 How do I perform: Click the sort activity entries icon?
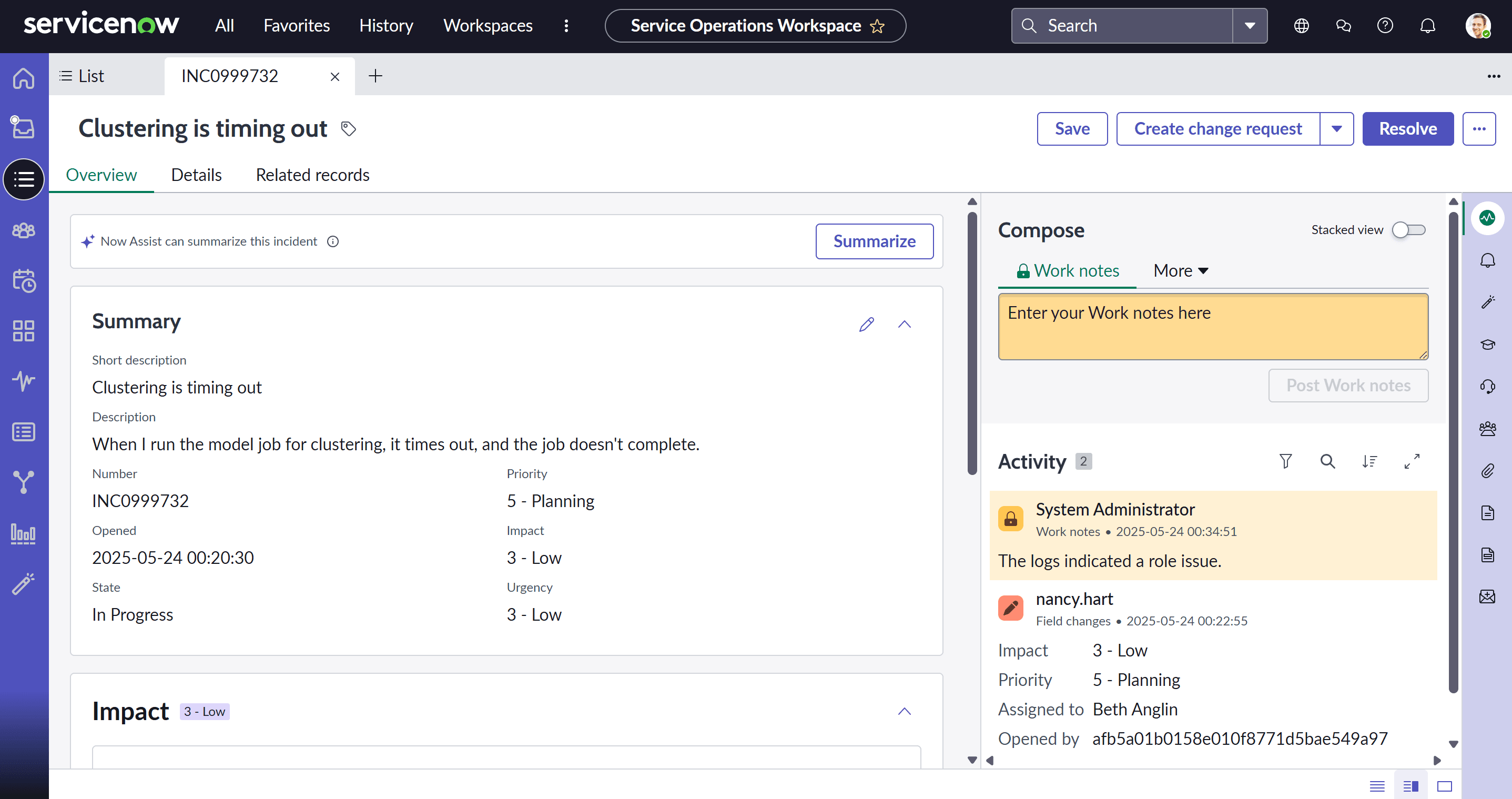1369,461
